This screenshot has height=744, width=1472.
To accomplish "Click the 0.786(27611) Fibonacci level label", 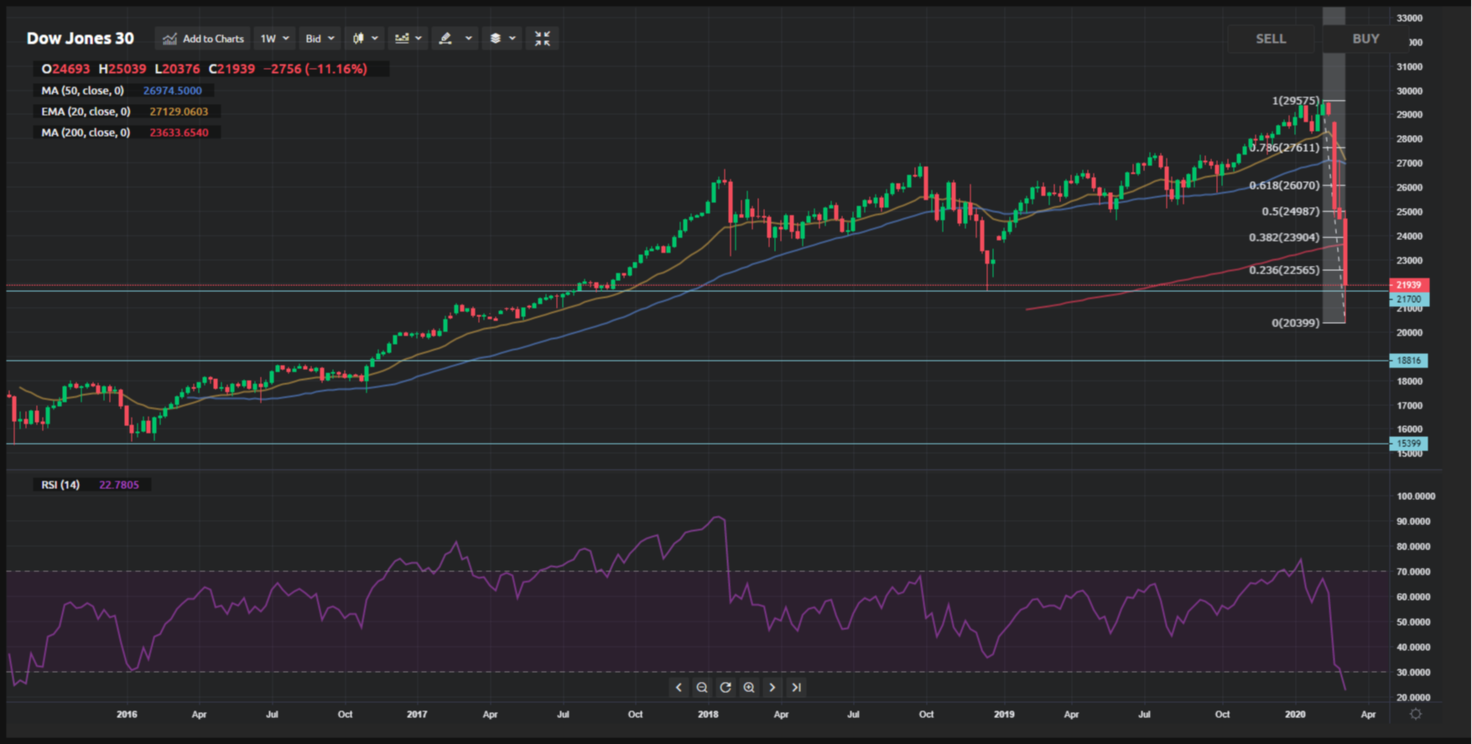I will pos(1283,148).
